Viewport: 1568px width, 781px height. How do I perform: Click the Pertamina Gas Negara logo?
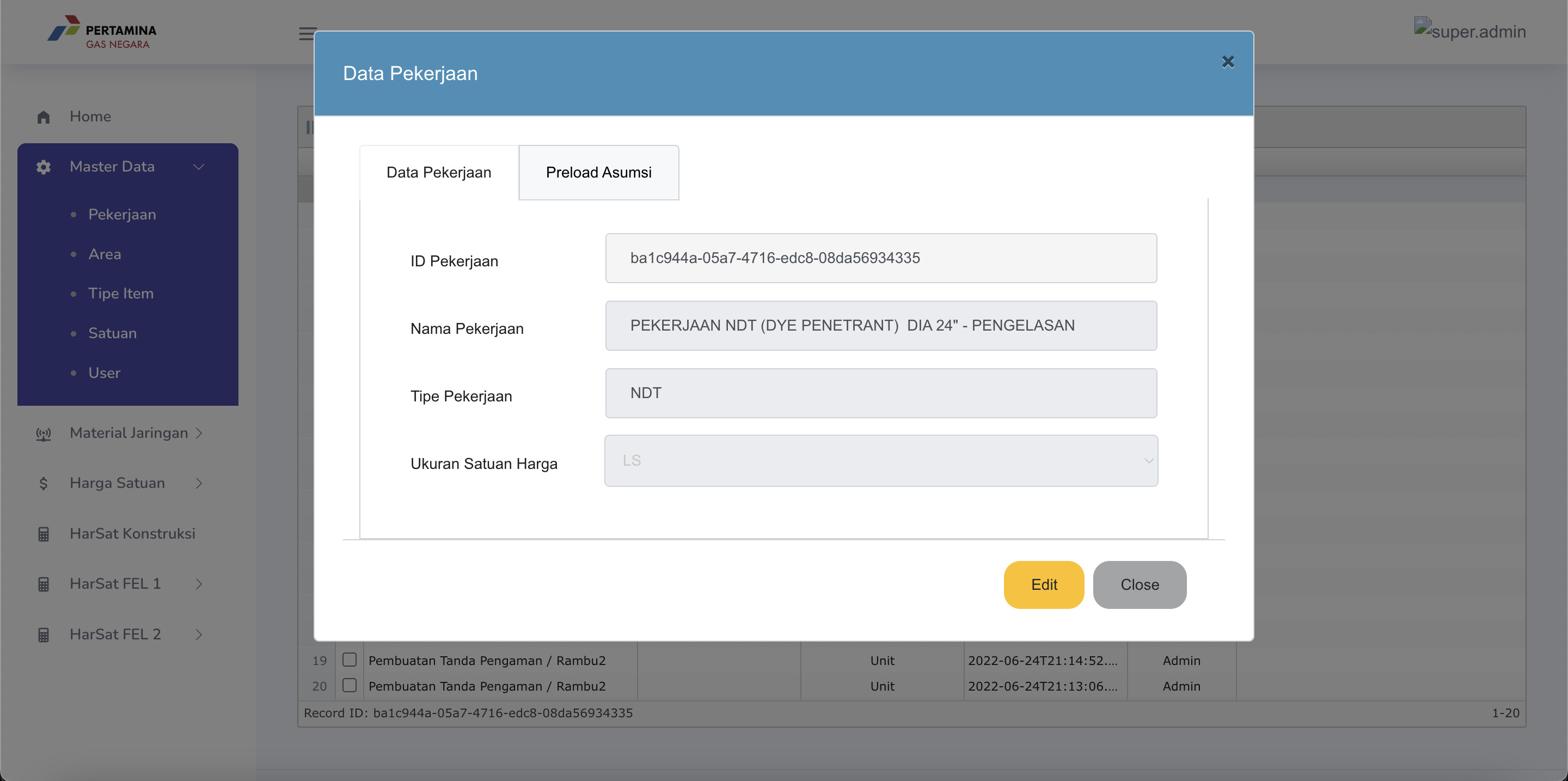[x=102, y=32]
